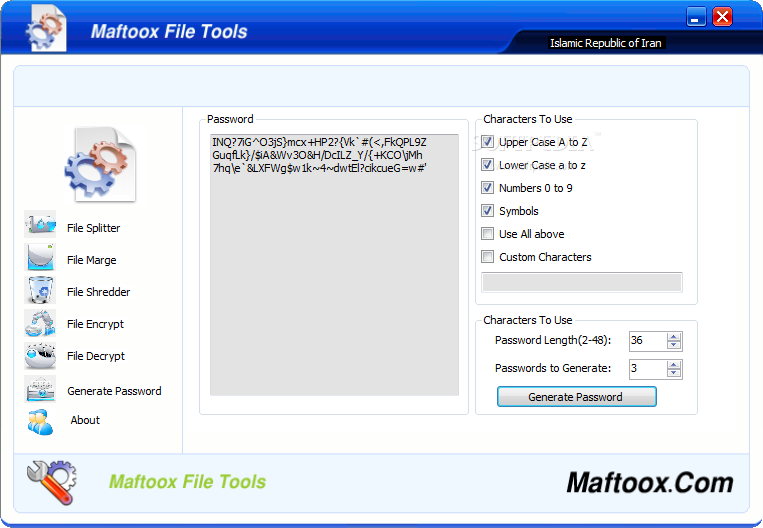Open the About section label
Image resolution: width=763 pixels, height=528 pixels.
(85, 420)
